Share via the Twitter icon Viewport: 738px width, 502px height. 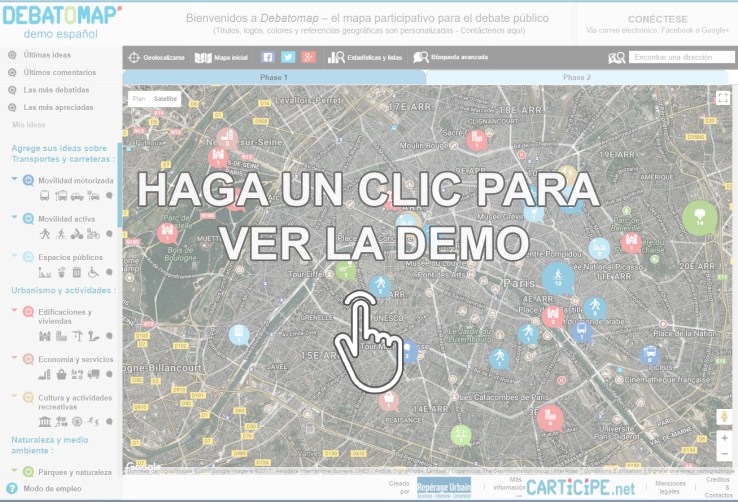pyautogui.click(x=288, y=58)
